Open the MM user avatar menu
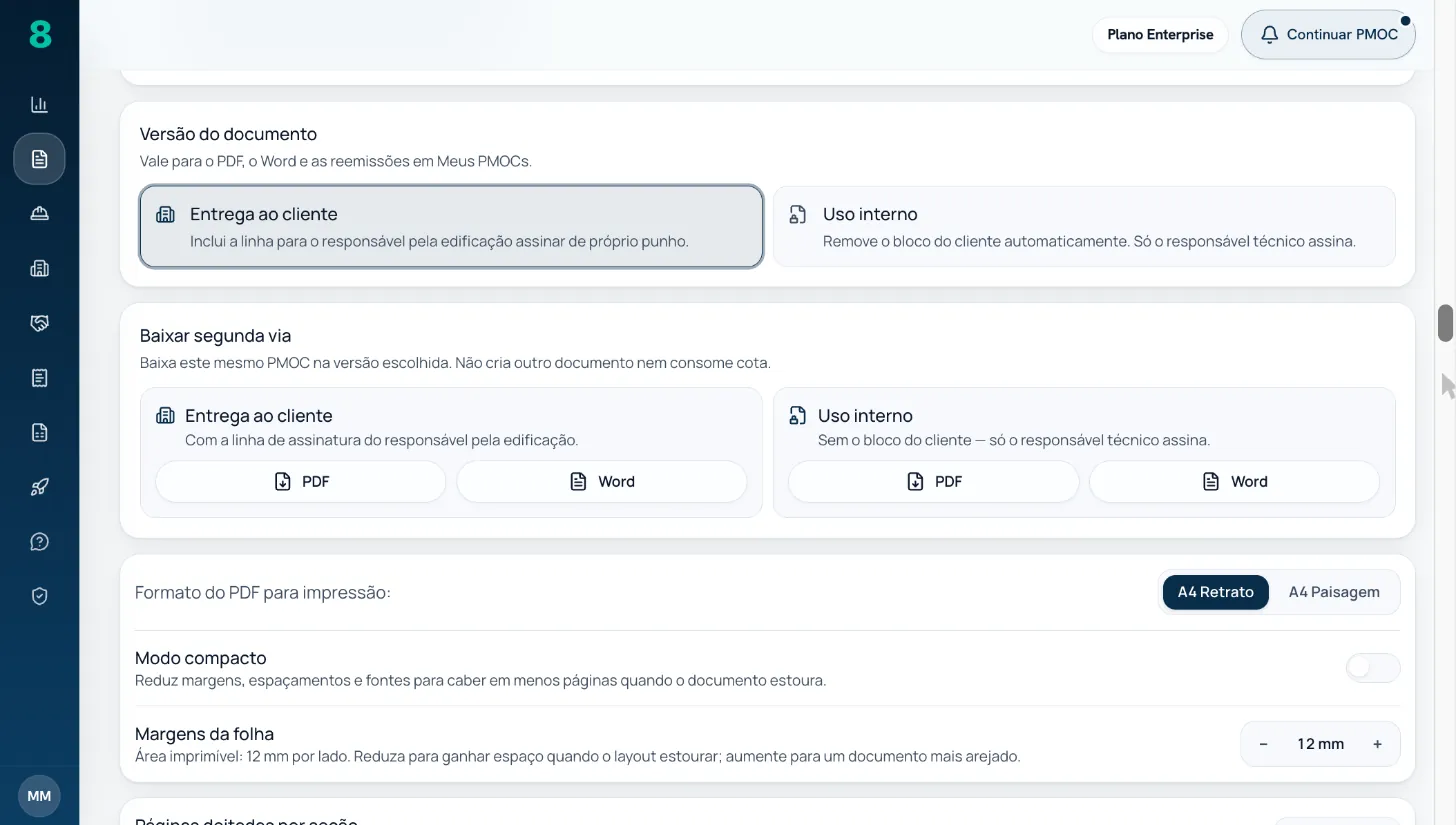Image resolution: width=1456 pixels, height=825 pixels. (39, 796)
